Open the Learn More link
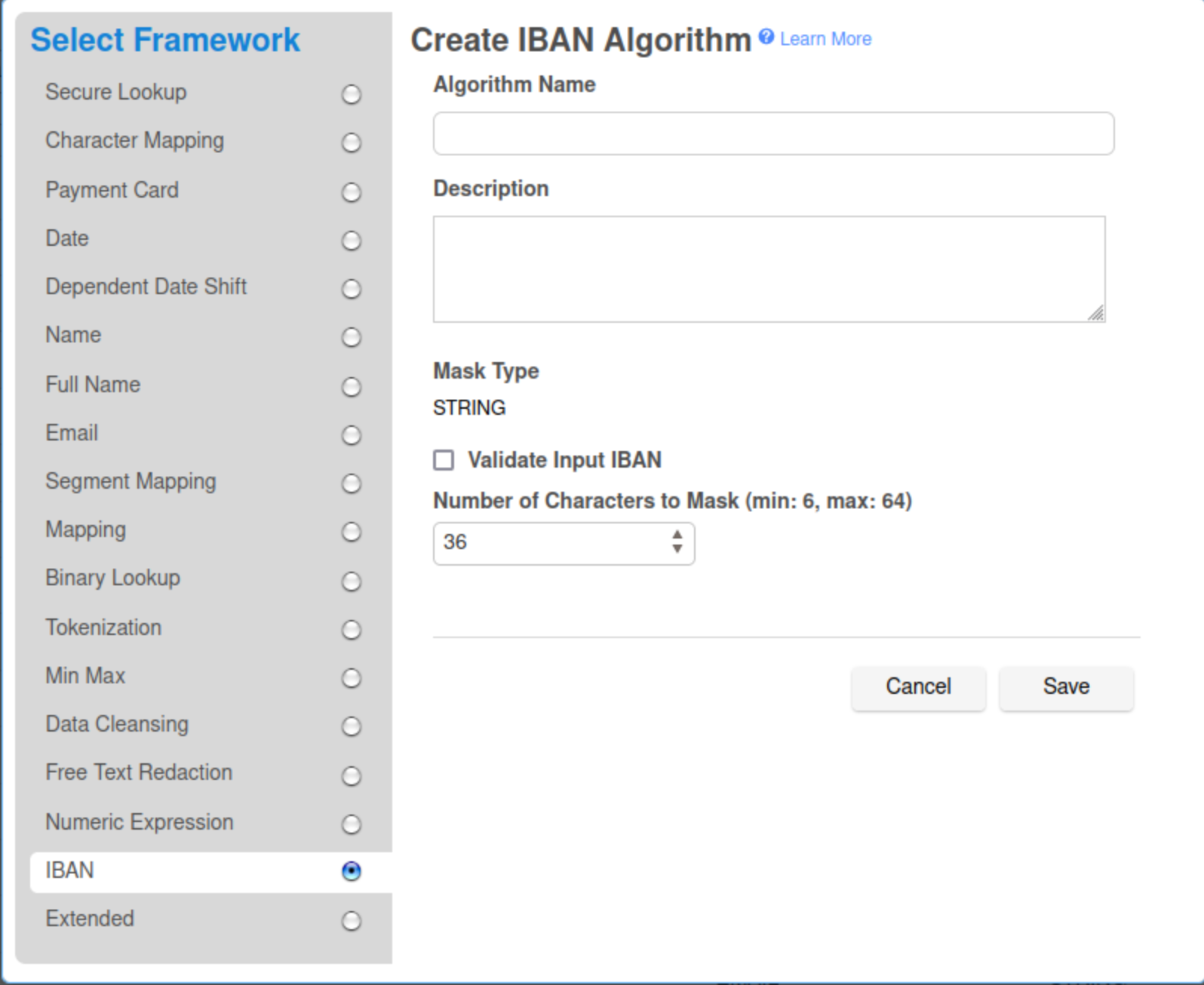This screenshot has width=1204, height=985. (x=825, y=39)
